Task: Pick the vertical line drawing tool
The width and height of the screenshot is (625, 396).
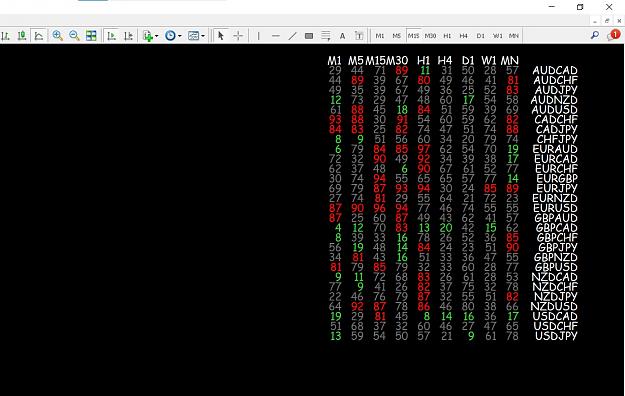Action: [x=258, y=36]
